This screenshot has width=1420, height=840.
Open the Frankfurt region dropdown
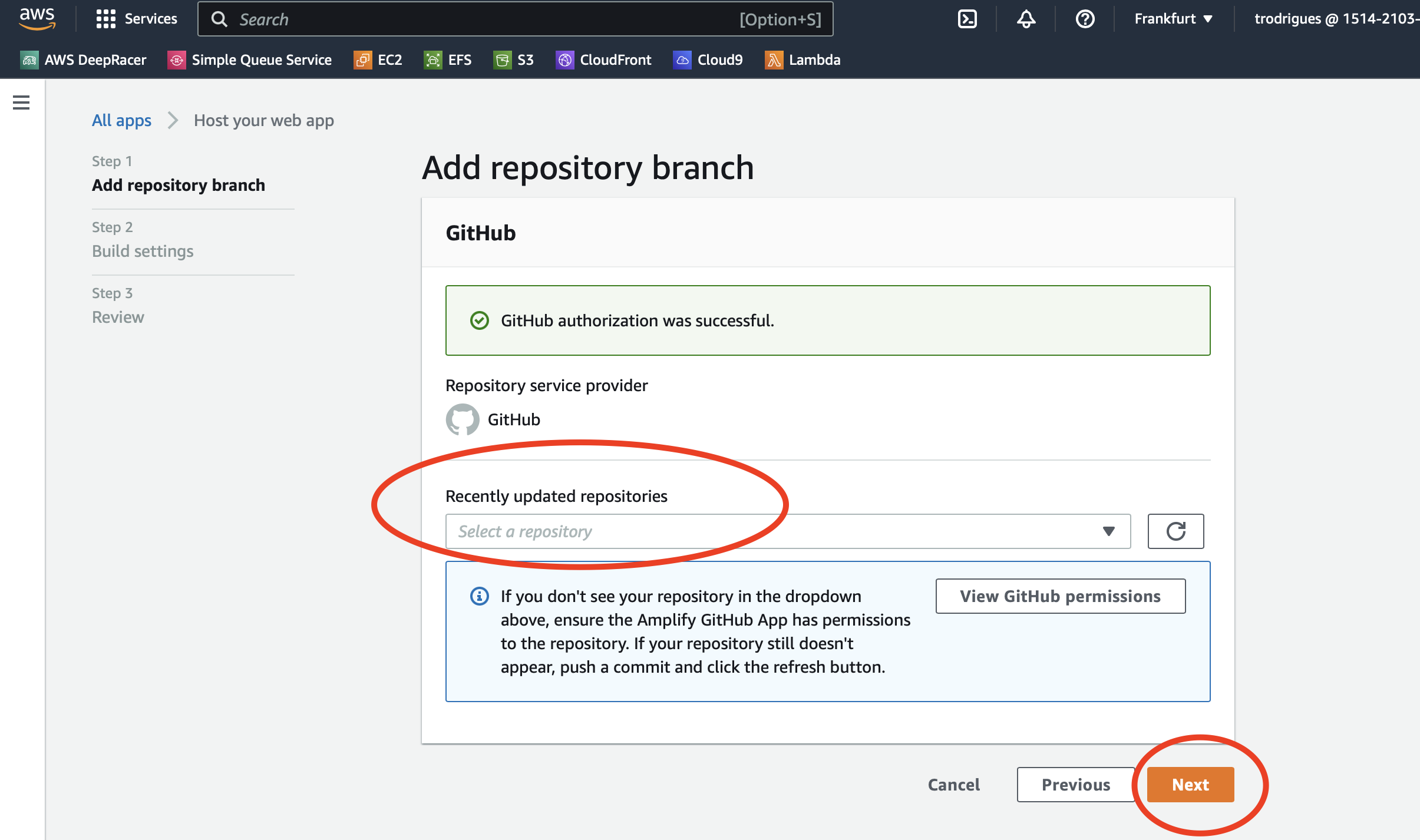[x=1173, y=19]
